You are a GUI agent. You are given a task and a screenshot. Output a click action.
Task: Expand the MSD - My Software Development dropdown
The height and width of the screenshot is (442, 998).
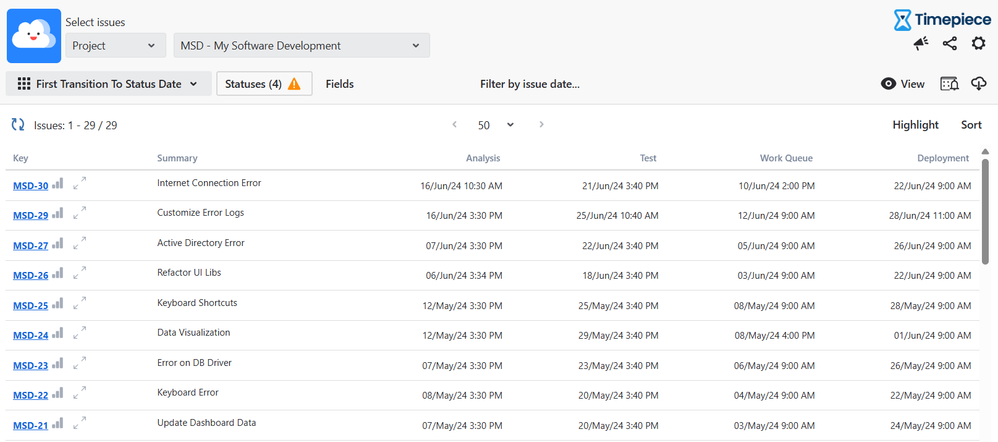point(301,45)
